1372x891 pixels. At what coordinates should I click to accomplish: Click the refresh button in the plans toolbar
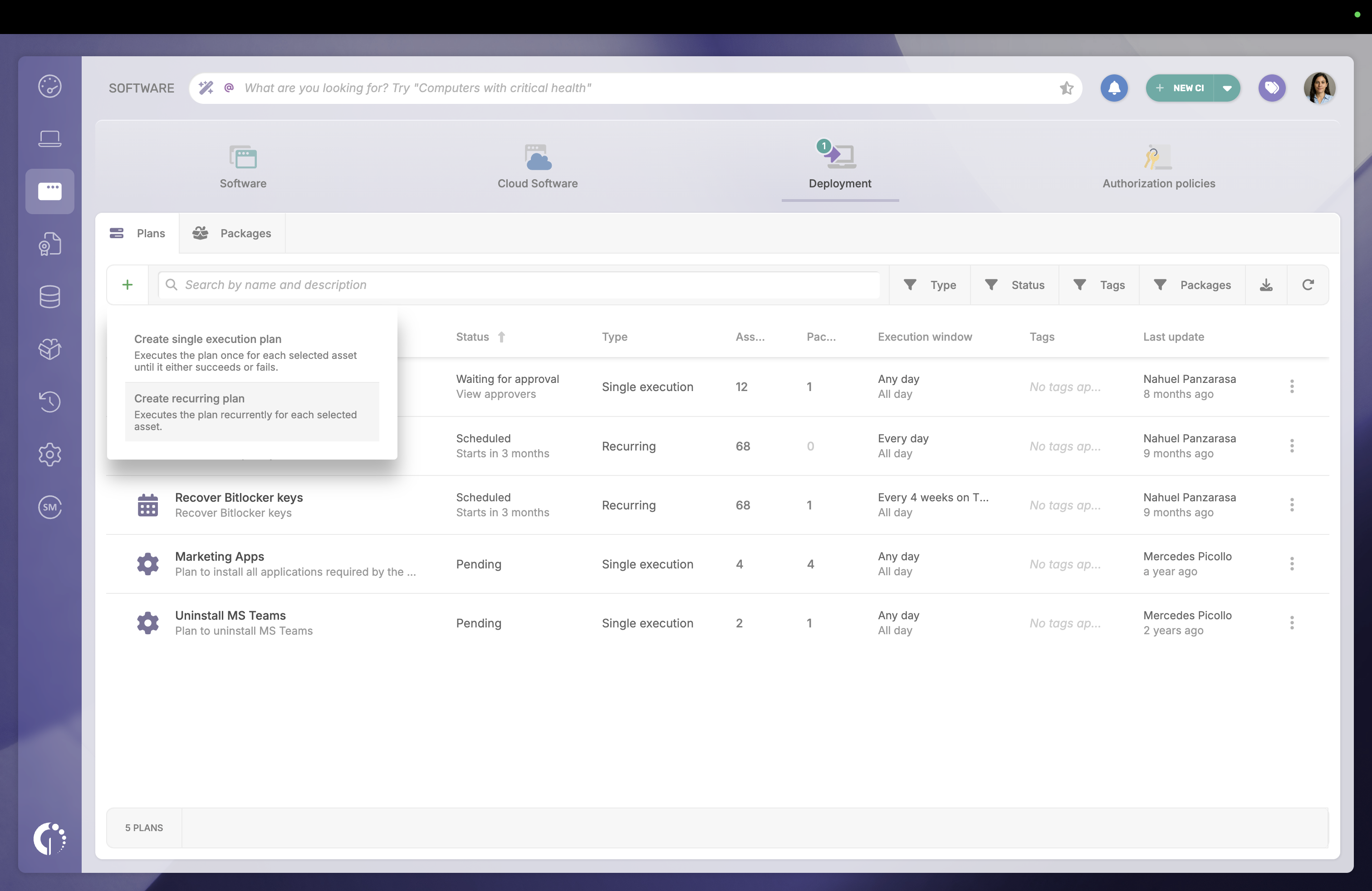point(1308,285)
